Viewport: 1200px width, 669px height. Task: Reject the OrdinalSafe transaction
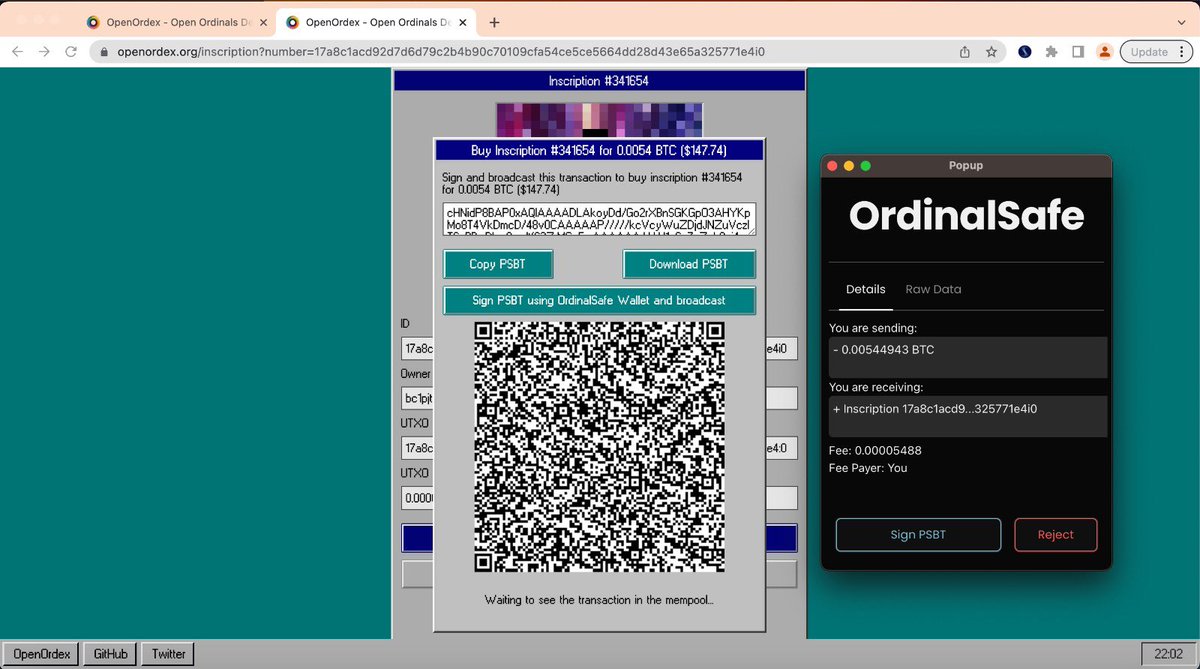coord(1055,534)
